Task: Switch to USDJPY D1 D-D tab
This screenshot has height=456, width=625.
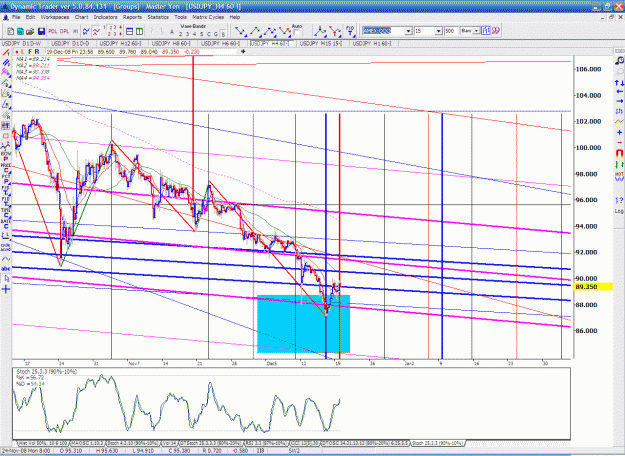Action: [70, 43]
